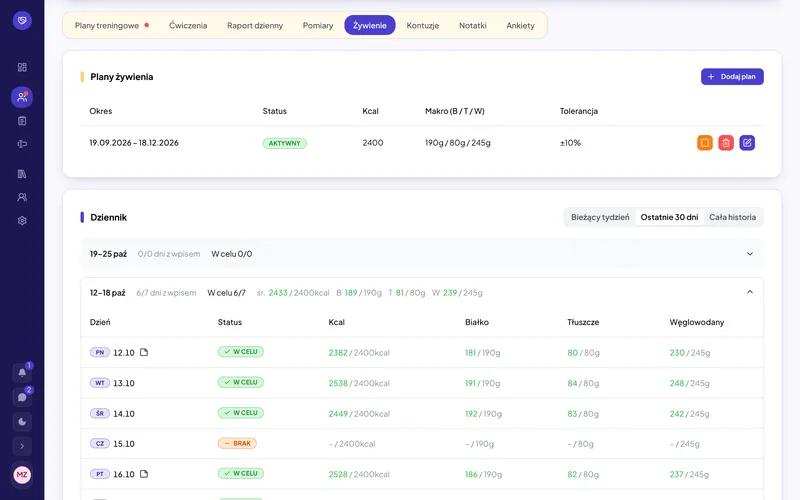The width and height of the screenshot is (800, 500).
Task: Click the notifications bell icon
Action: (22, 372)
